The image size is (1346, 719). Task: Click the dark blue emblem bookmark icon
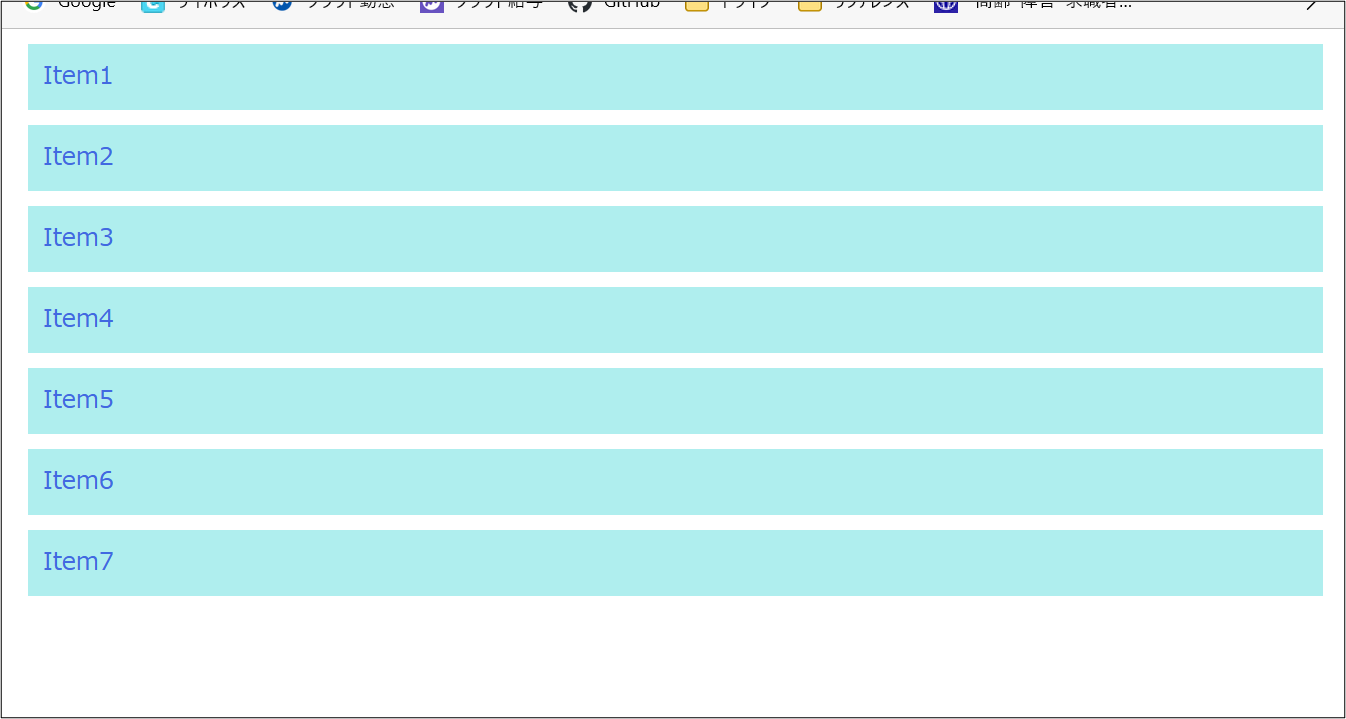tap(946, 5)
